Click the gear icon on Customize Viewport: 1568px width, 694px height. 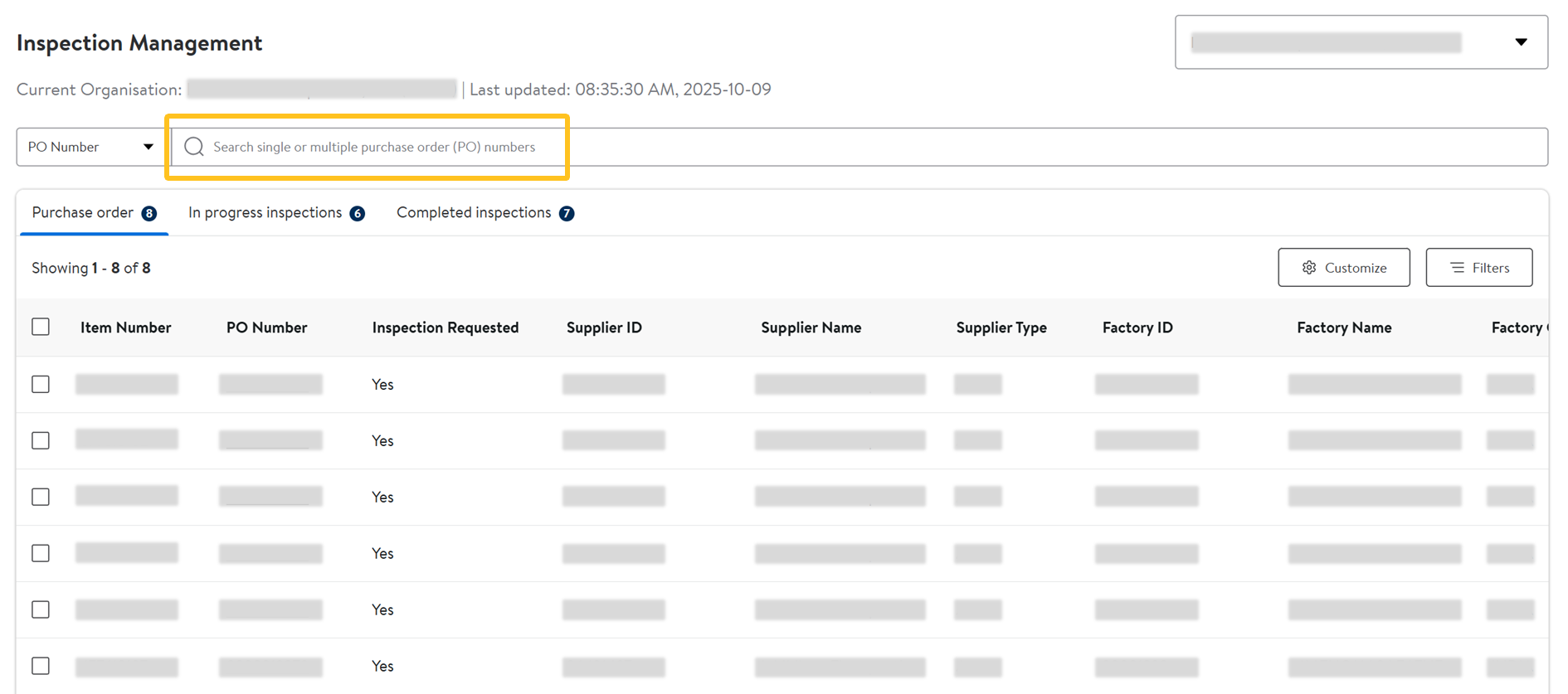coord(1309,268)
